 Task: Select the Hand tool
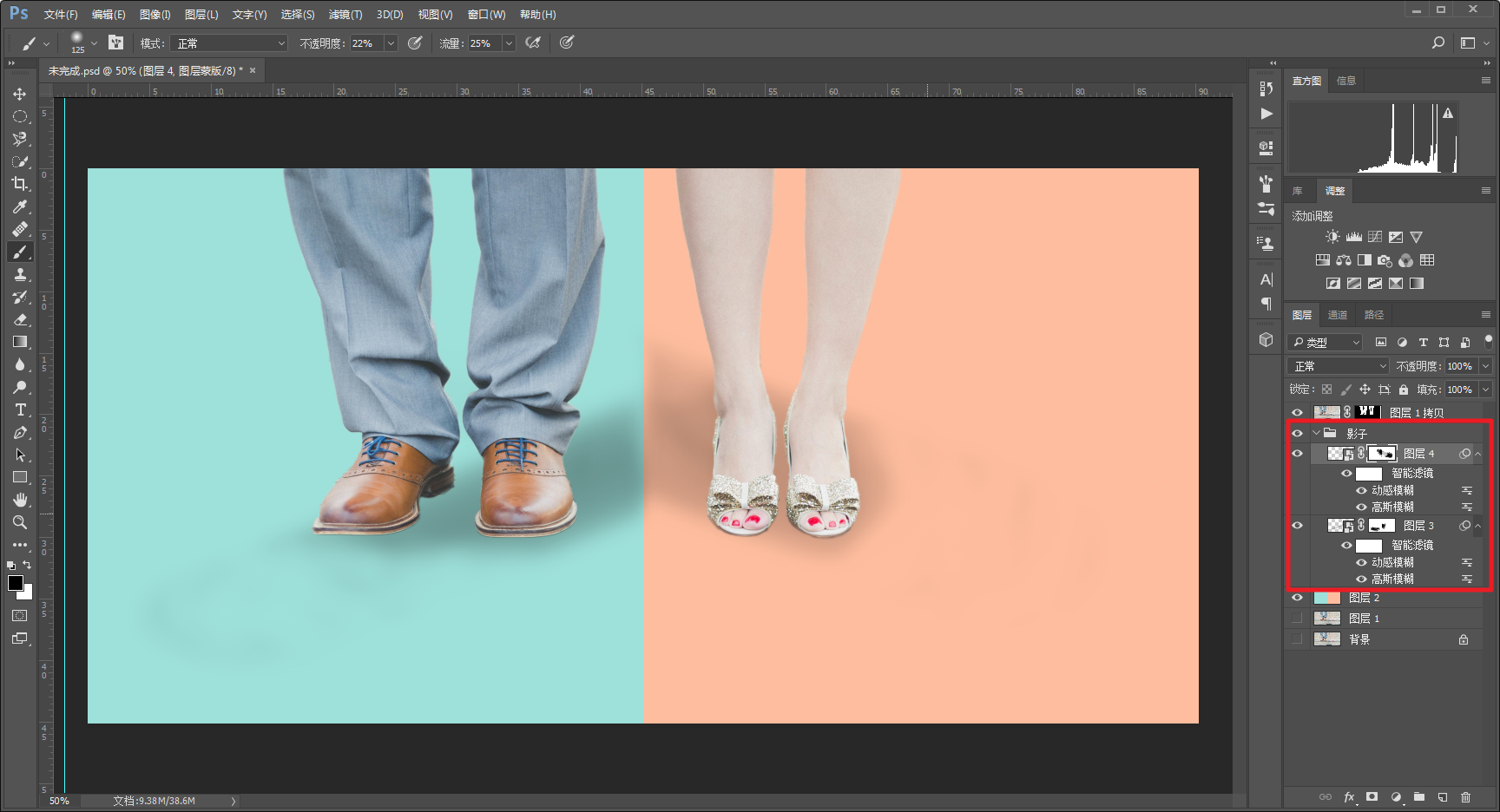pos(19,500)
